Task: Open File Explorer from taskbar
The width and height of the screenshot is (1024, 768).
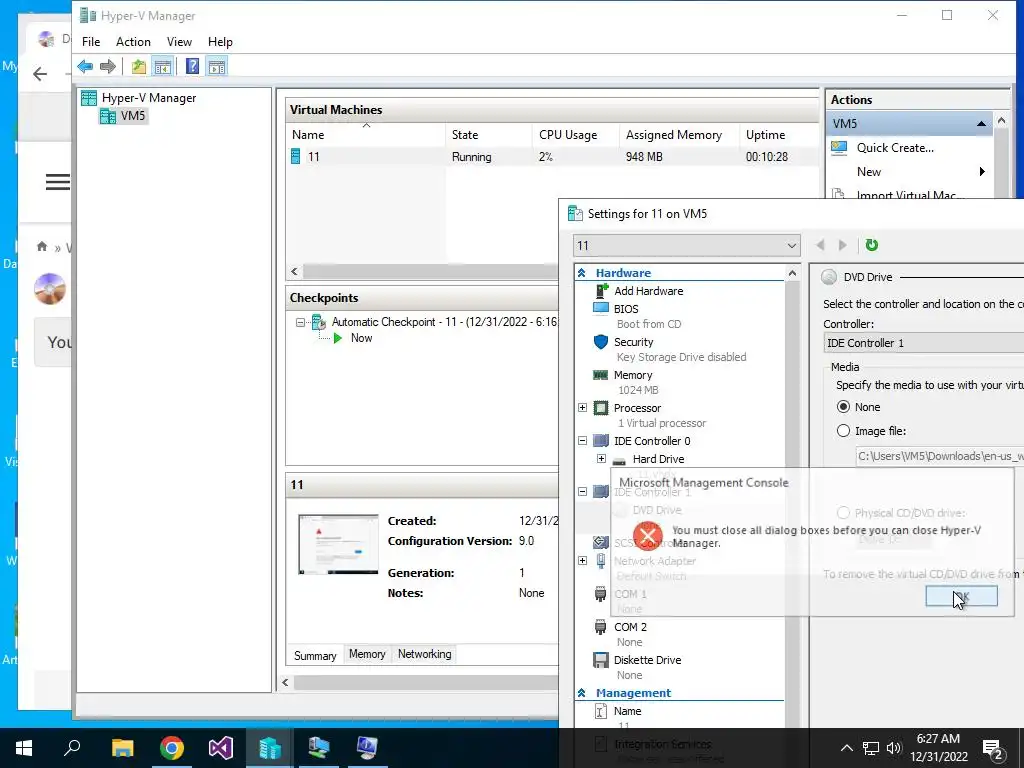Action: click(122, 748)
